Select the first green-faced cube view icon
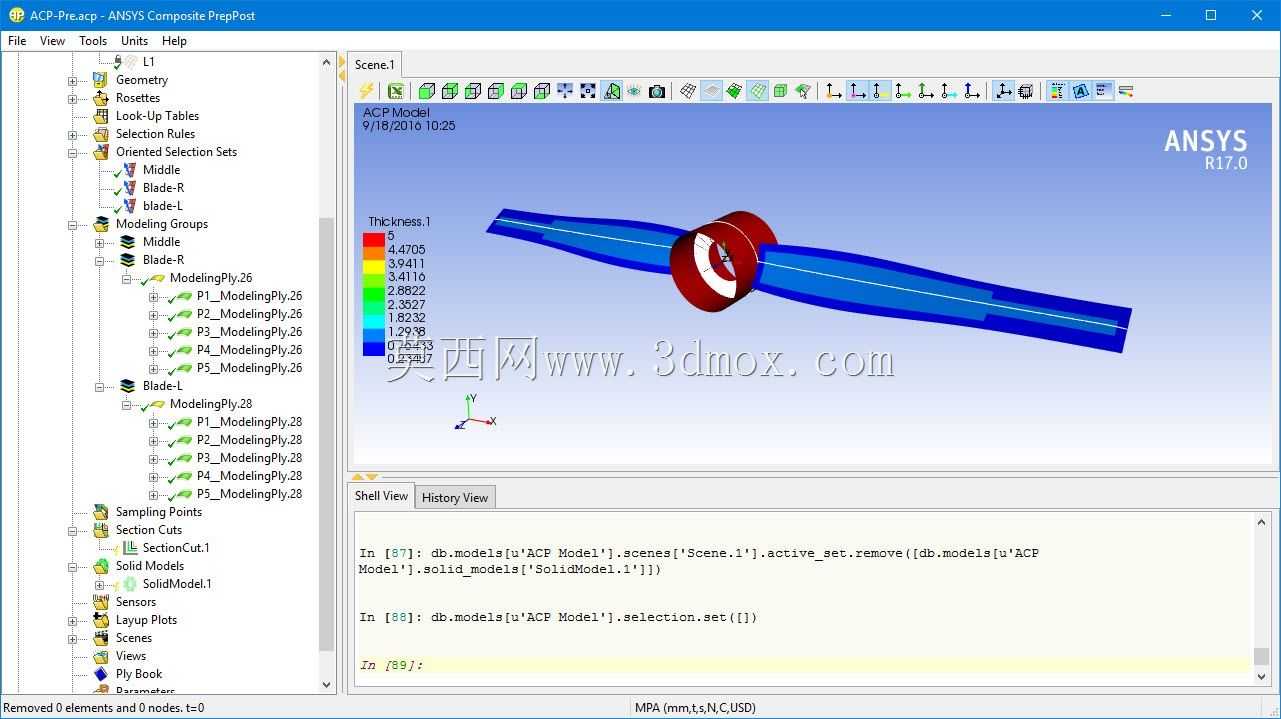 (427, 91)
